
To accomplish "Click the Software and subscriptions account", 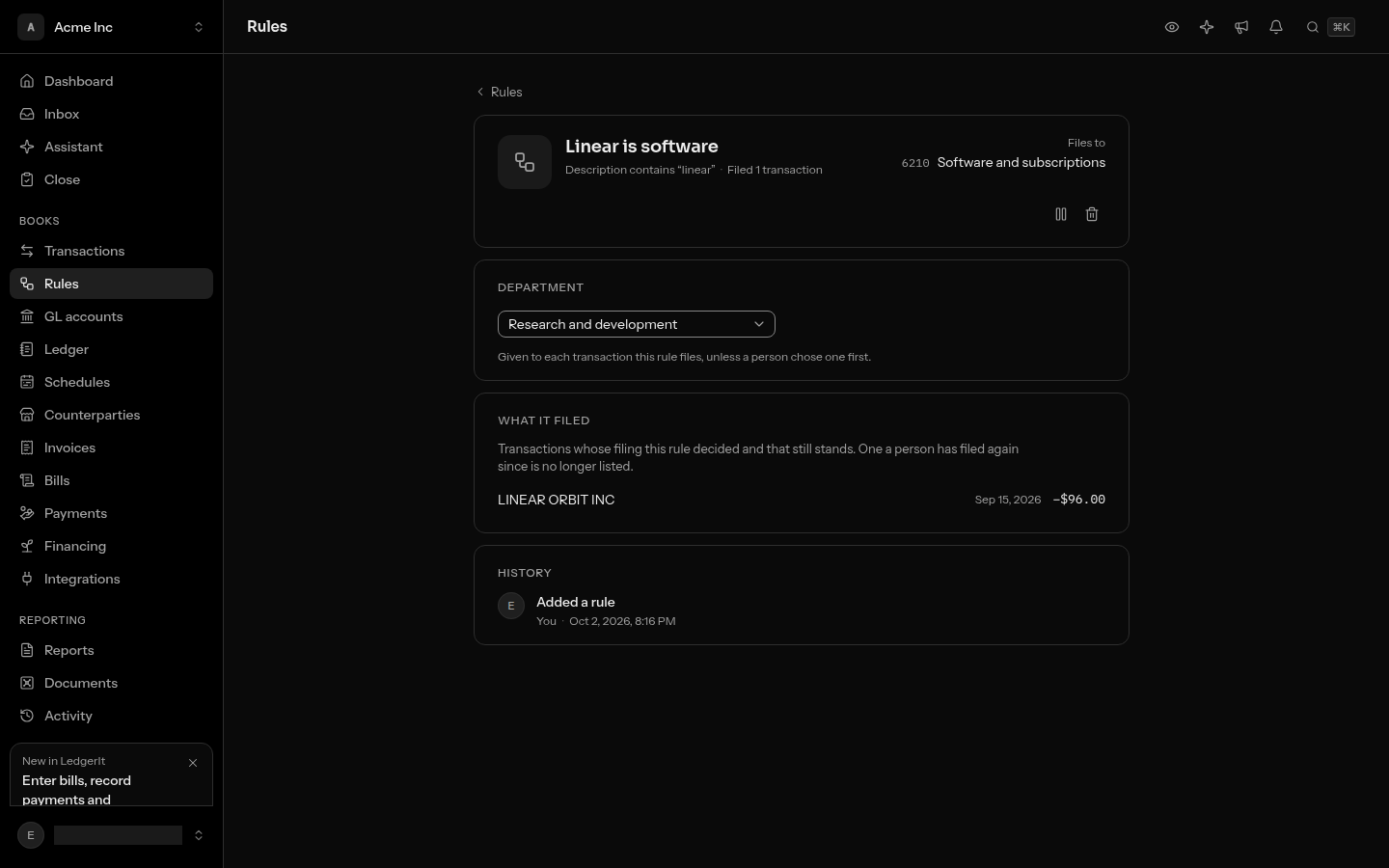I will tap(1021, 162).
